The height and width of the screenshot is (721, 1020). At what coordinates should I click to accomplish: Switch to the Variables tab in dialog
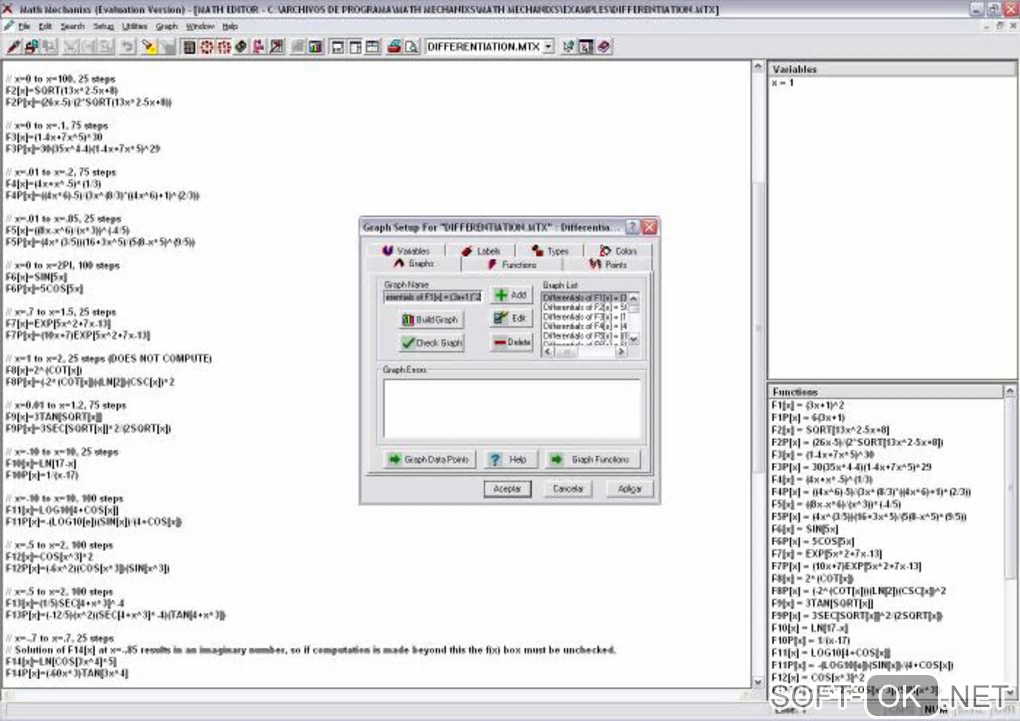point(407,251)
